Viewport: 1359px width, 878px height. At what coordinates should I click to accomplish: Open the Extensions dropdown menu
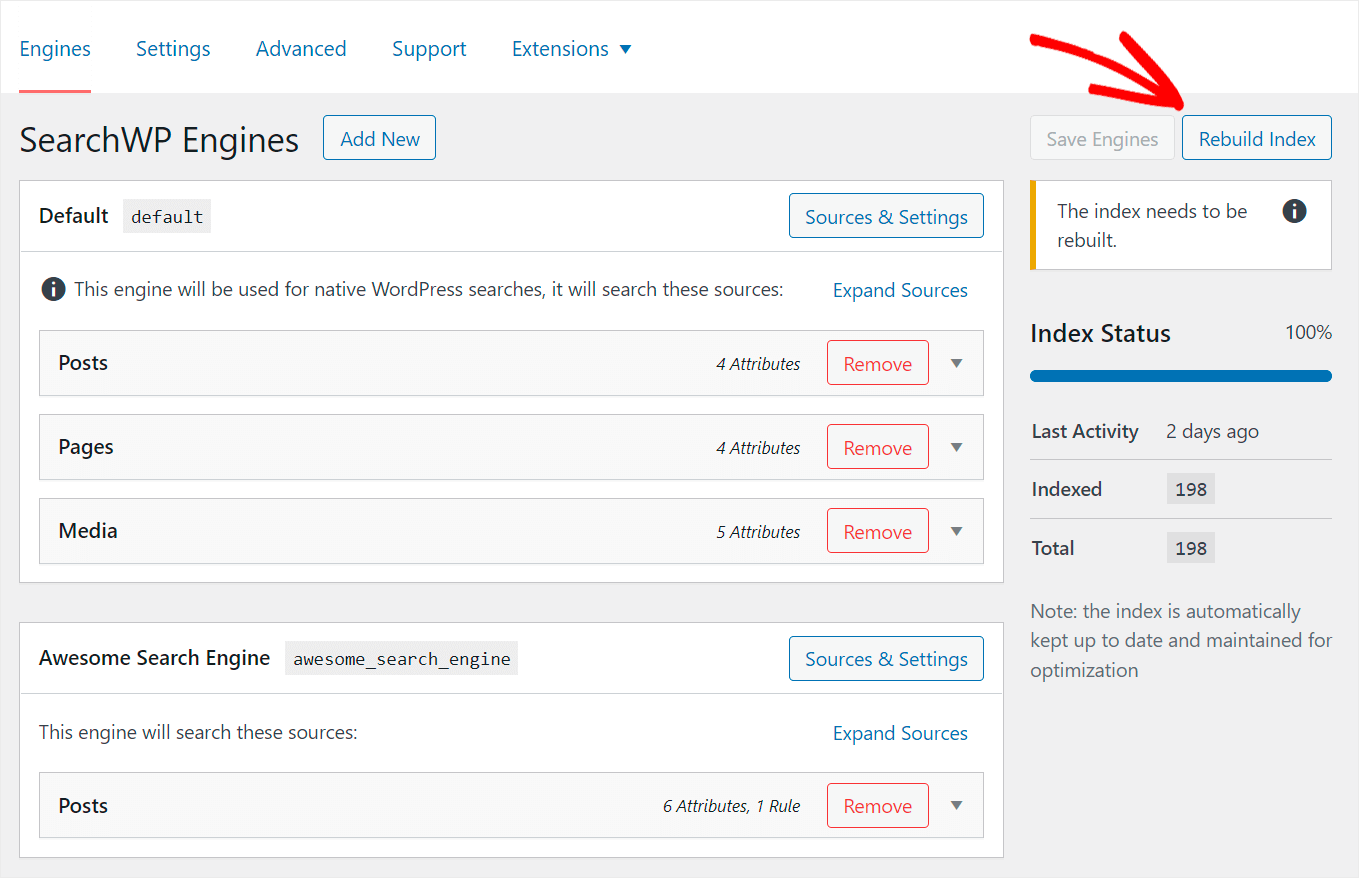coord(571,49)
